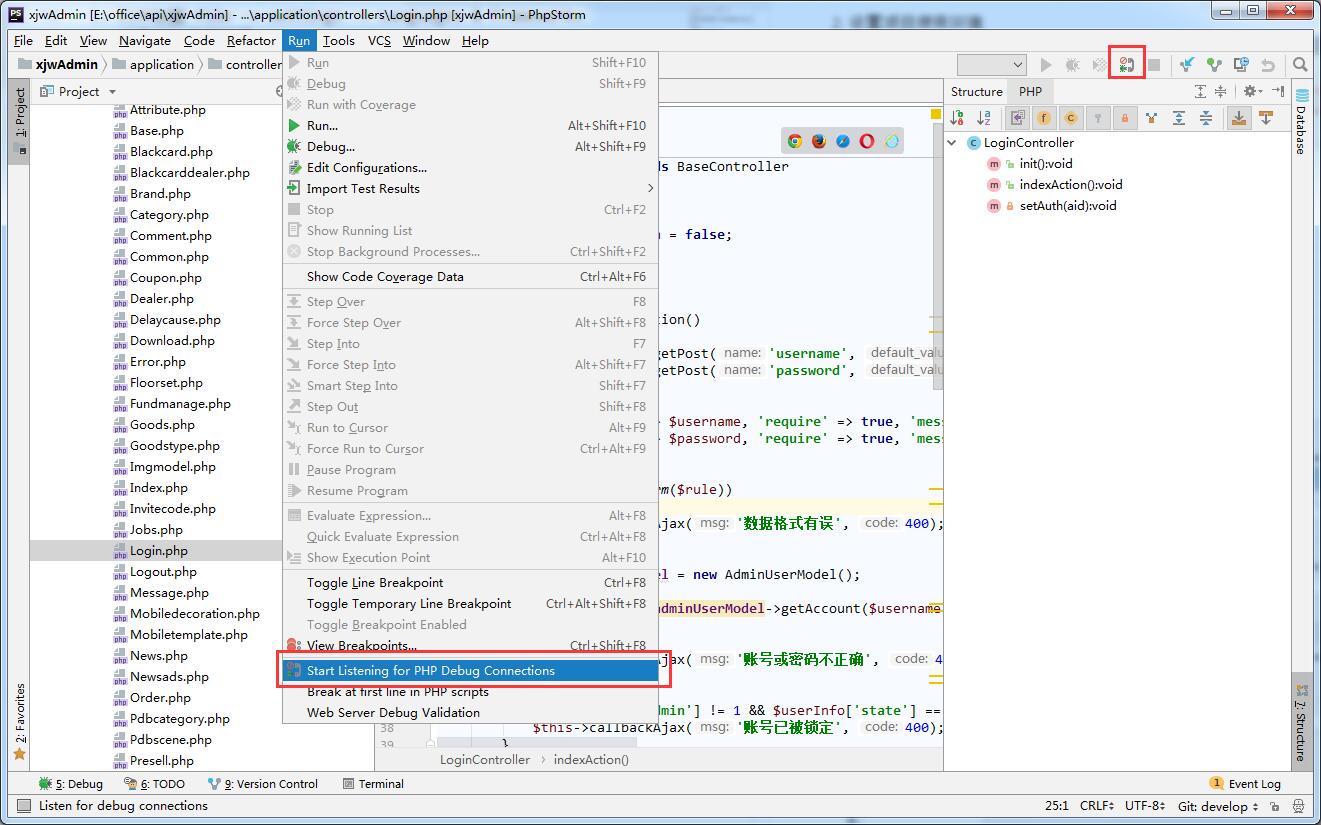
Task: Open in Safari browser icon
Action: 843,141
